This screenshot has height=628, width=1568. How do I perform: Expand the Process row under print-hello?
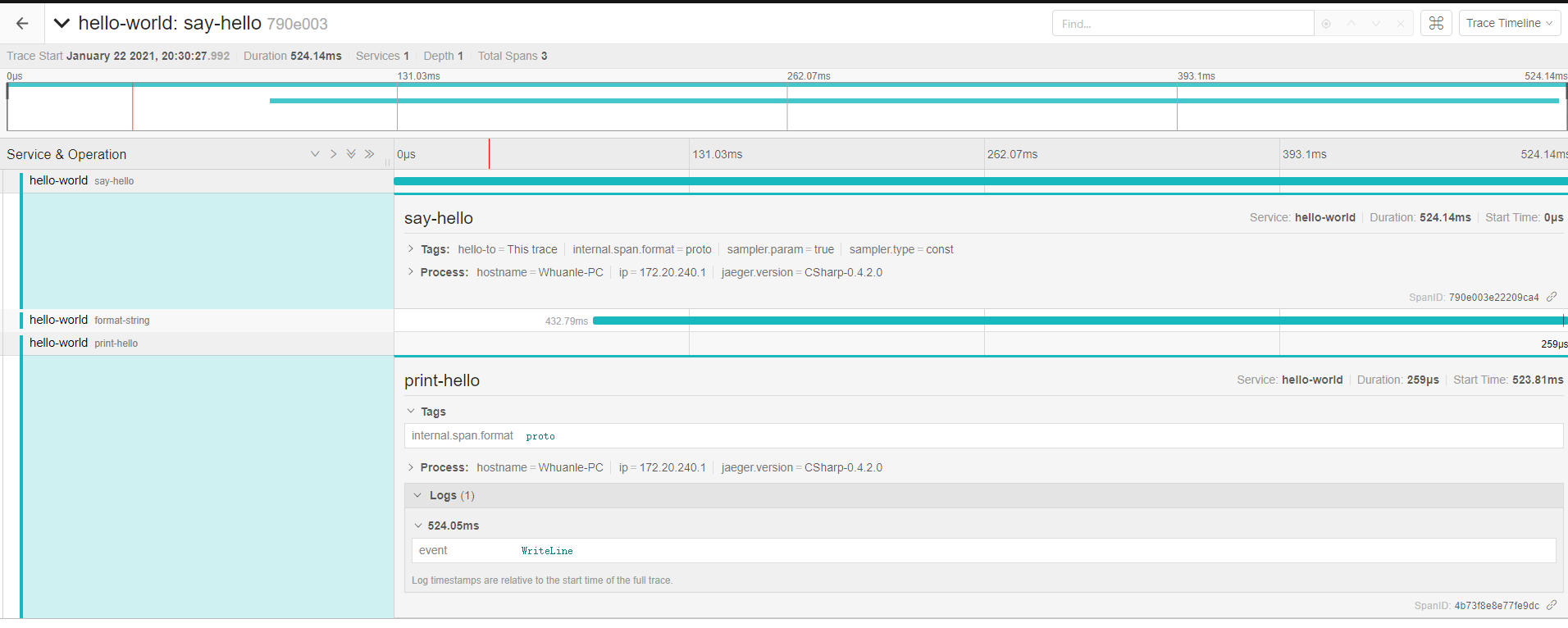411,467
